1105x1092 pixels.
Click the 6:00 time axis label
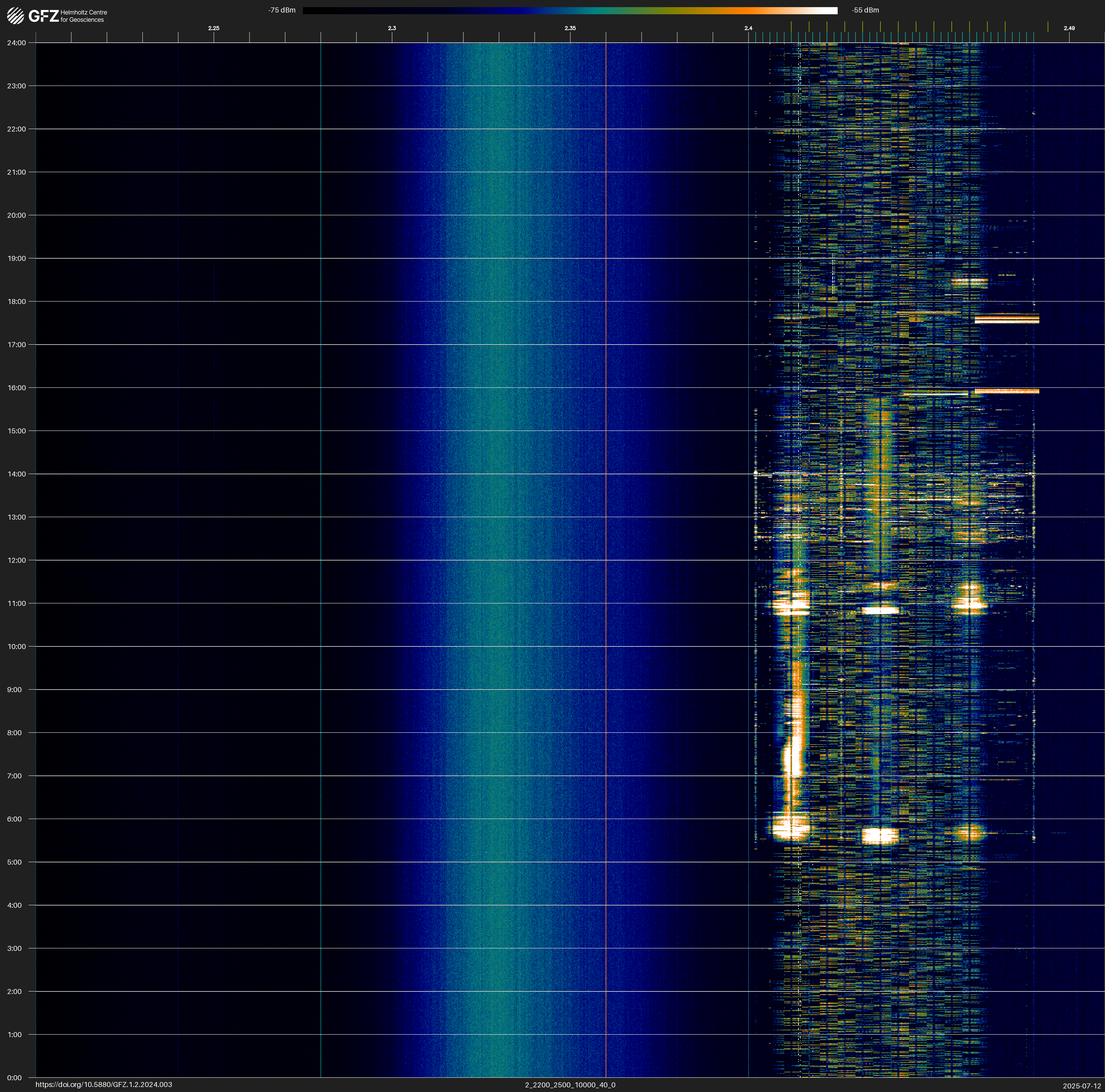14,819
